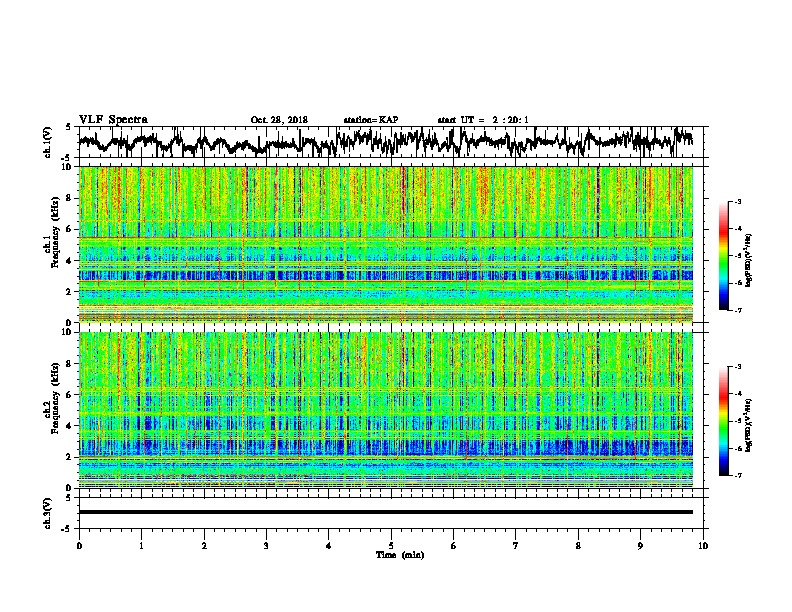Click the "10" kHz tick of the ch.2 spectrogram
This screenshot has height=612, width=792.
point(68,332)
